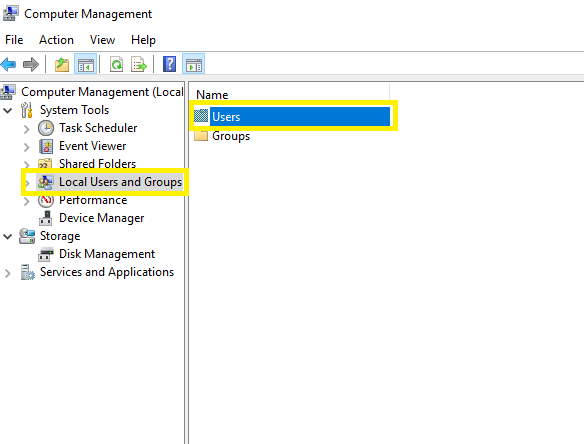This screenshot has height=444, width=584.
Task: Expand the Services and Applications node
Action: click(7, 273)
